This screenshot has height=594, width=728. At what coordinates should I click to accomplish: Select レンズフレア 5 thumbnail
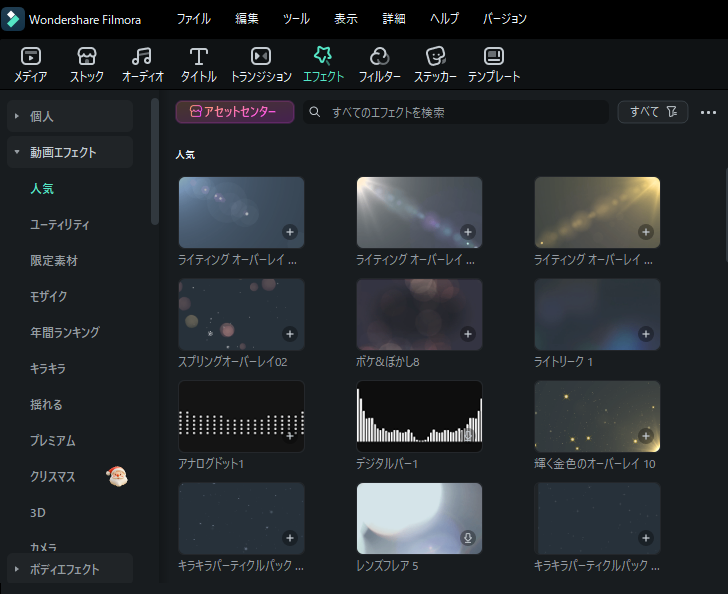[x=419, y=518]
